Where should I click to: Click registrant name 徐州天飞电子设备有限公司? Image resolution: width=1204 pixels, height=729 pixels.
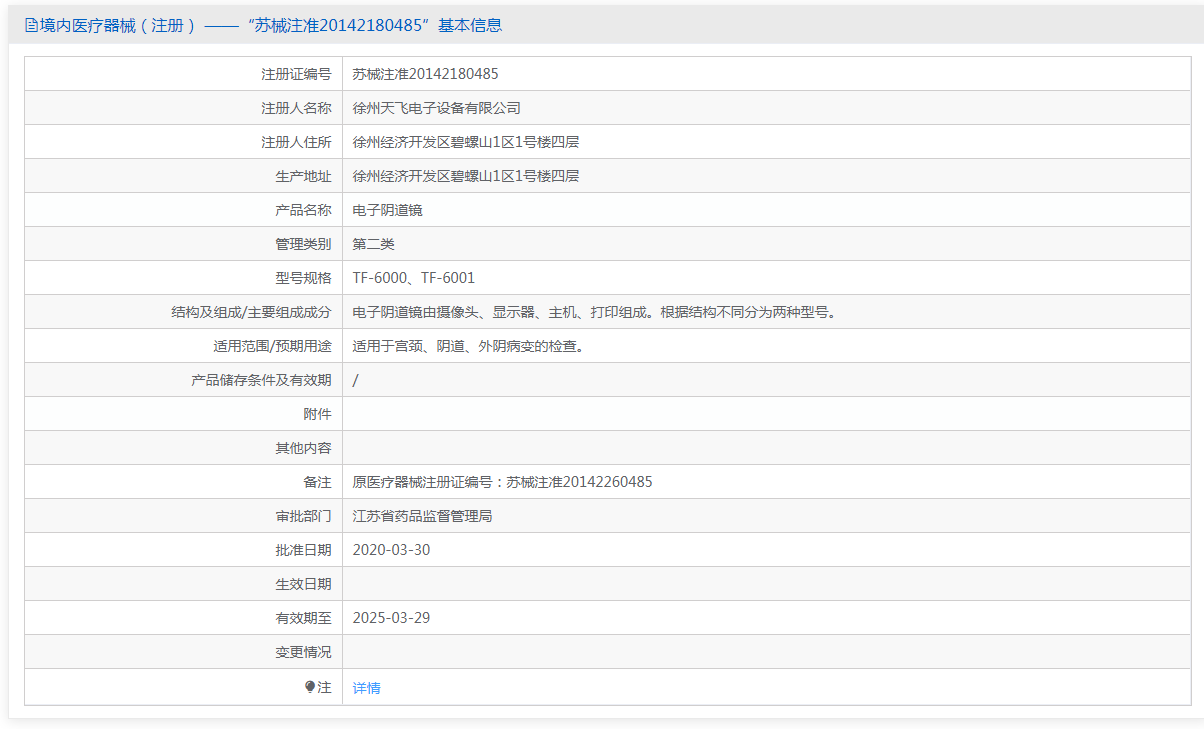436,108
